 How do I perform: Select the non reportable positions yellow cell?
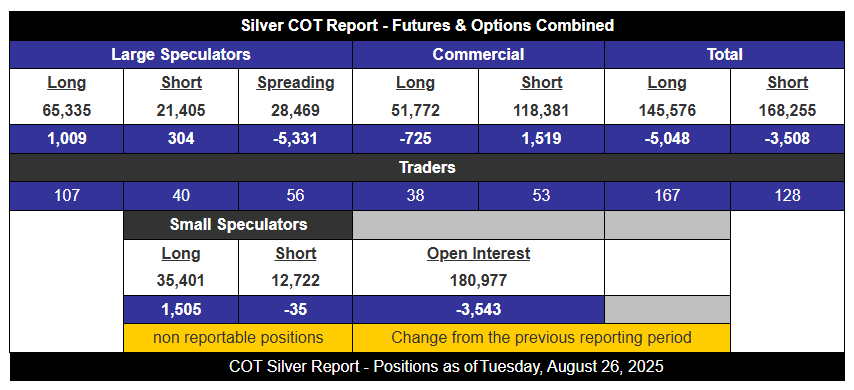pyautogui.click(x=238, y=338)
